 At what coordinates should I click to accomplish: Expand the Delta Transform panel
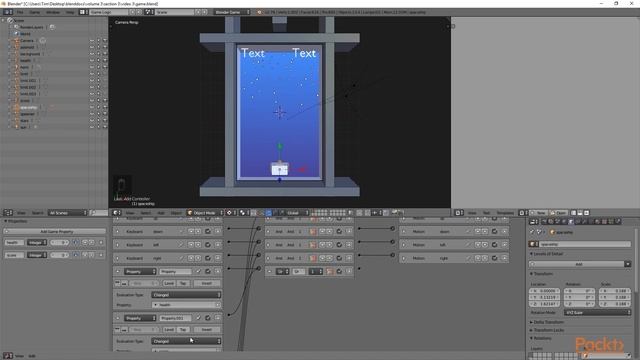click(549, 322)
